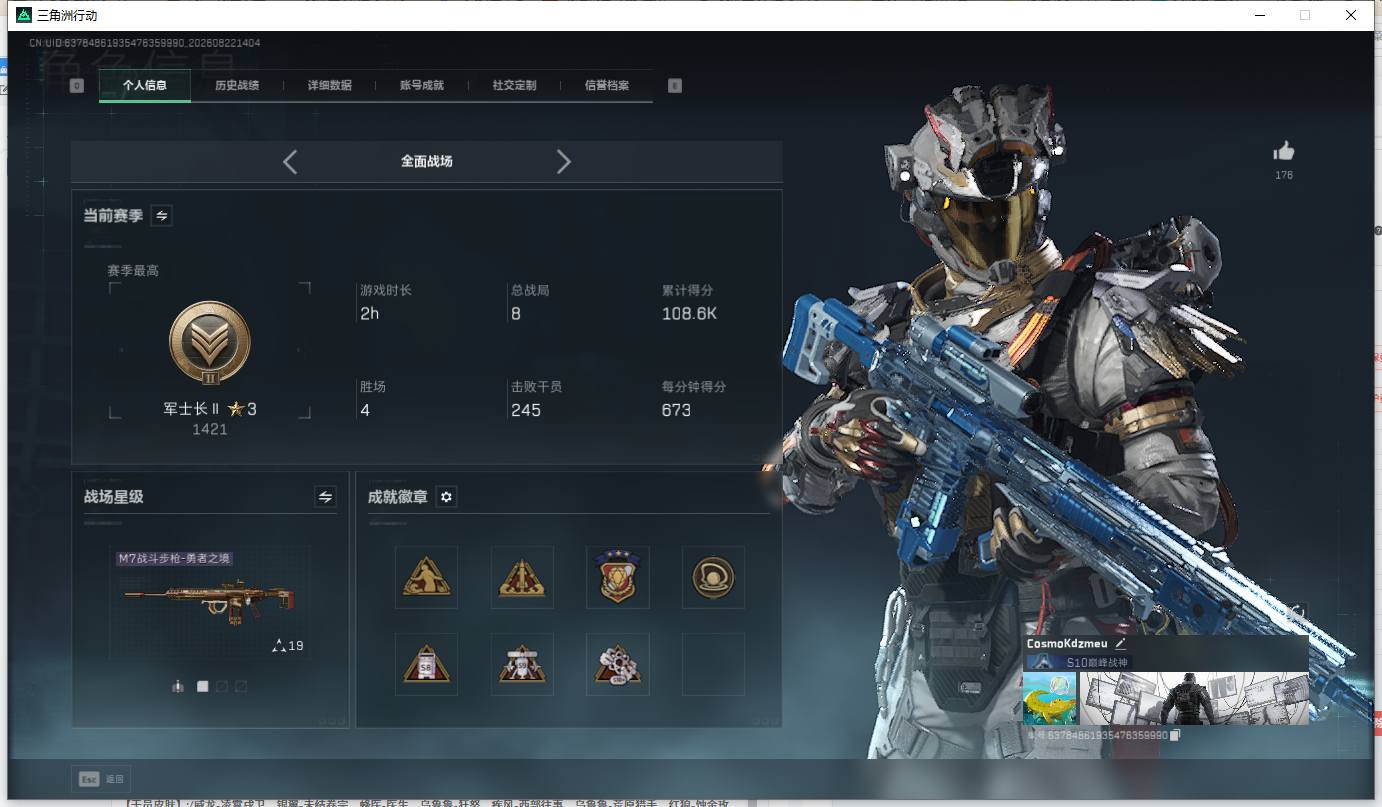This screenshot has width=1382, height=807.
Task: Click the 累计得分 value 108.6K
Action: coord(690,314)
